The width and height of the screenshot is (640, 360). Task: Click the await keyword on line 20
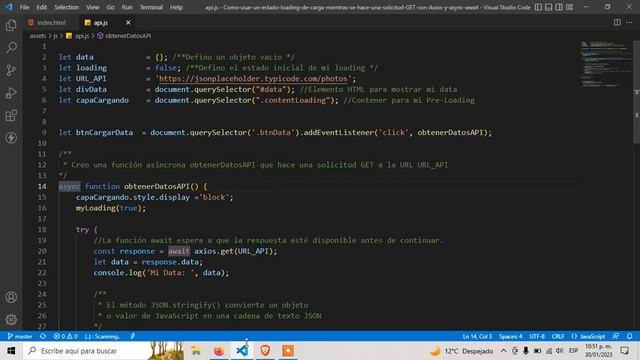(179, 251)
